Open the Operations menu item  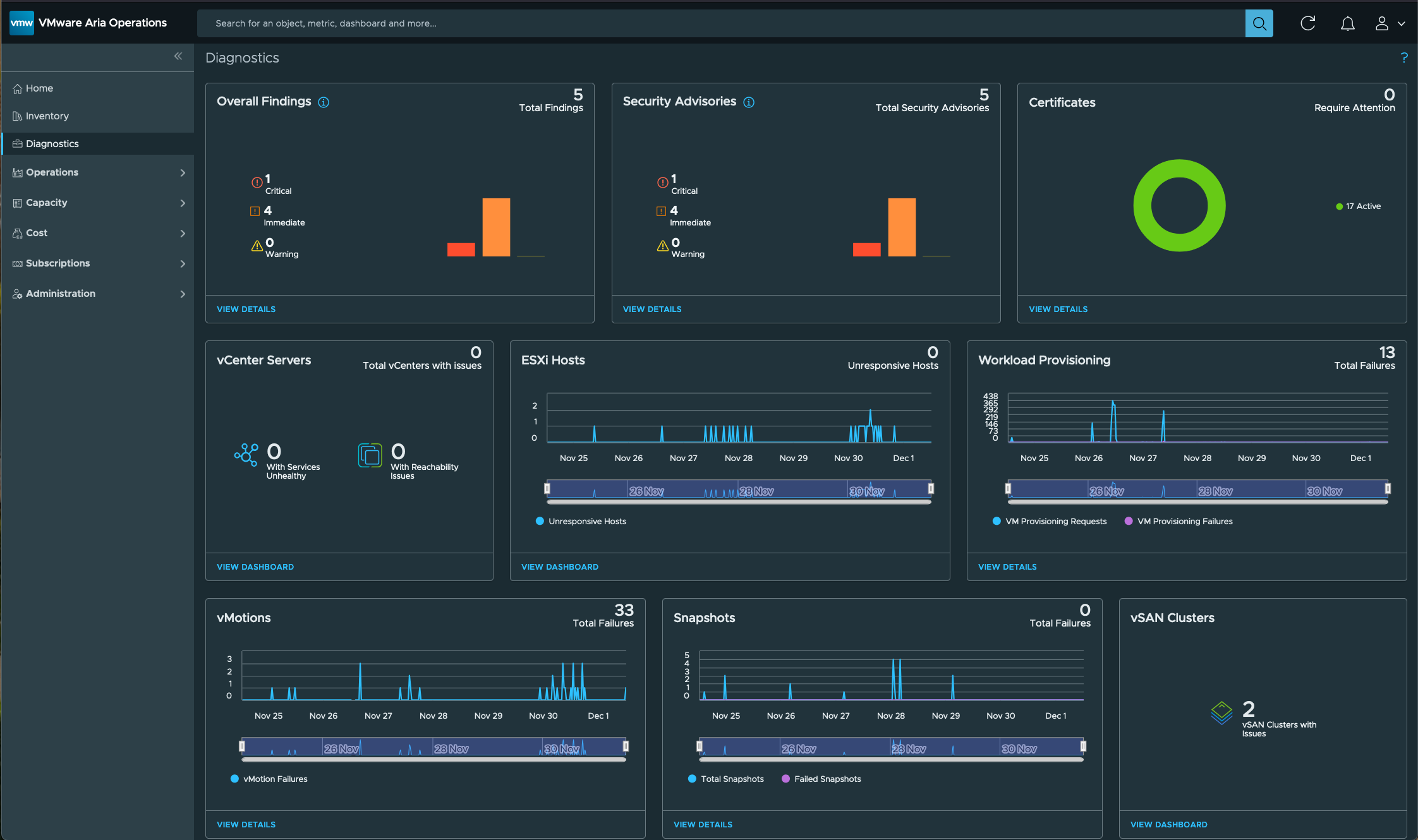(x=52, y=172)
